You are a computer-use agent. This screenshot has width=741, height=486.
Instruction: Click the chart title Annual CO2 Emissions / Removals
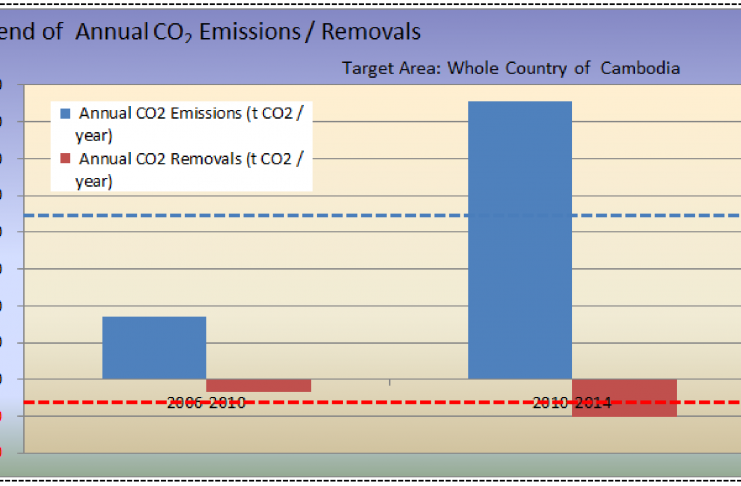click(210, 32)
